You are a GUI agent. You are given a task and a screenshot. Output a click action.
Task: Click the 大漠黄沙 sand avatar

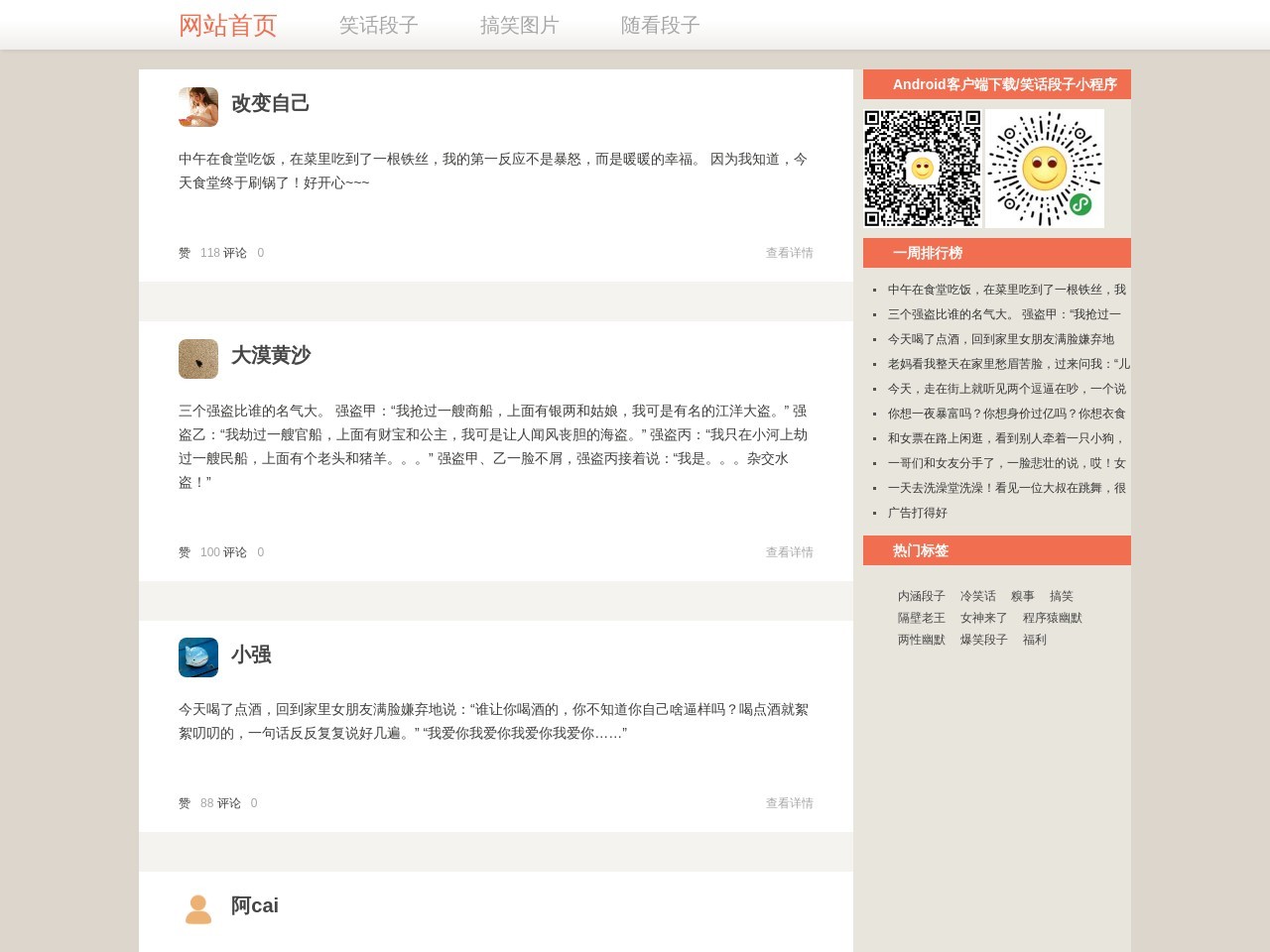click(x=198, y=359)
